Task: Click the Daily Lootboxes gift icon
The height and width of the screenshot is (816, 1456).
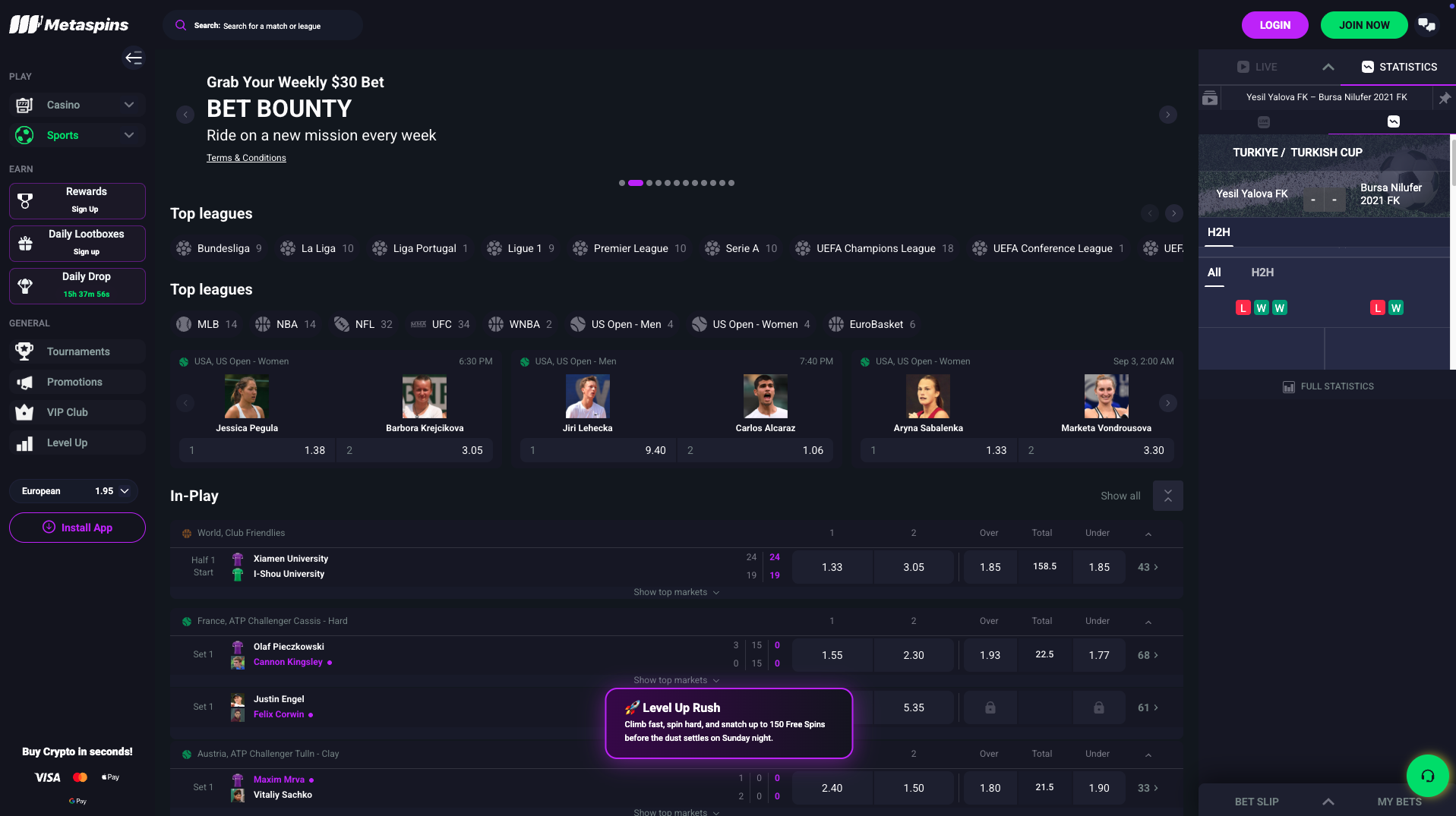Action: coord(25,243)
